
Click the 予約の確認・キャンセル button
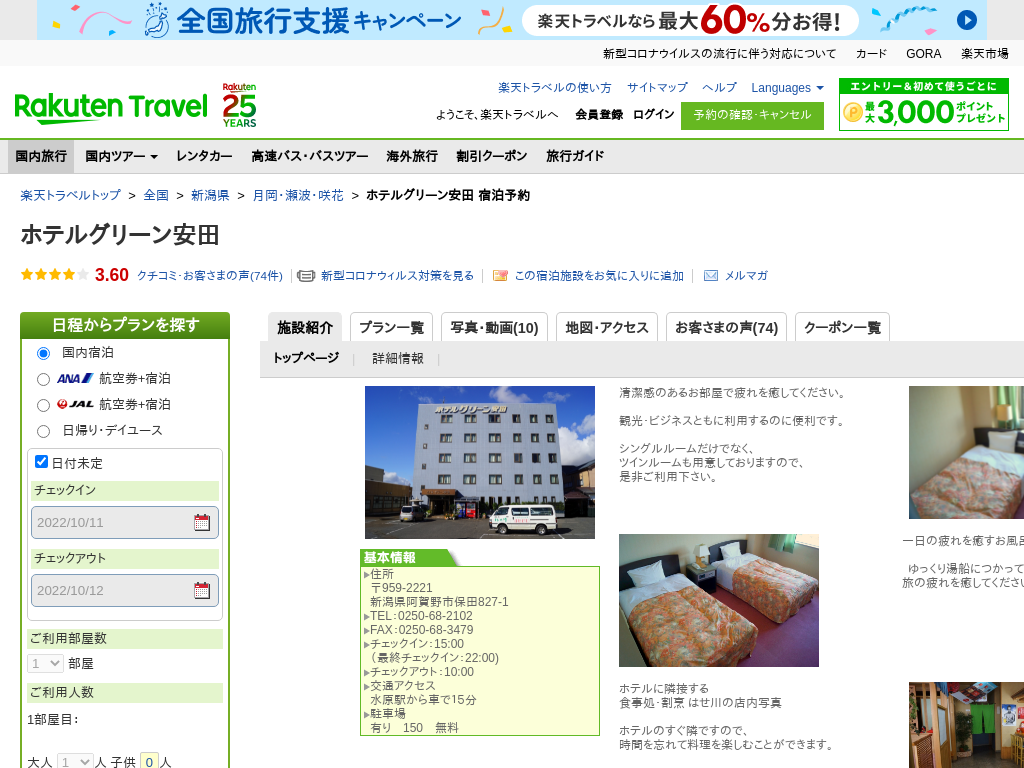tap(752, 115)
